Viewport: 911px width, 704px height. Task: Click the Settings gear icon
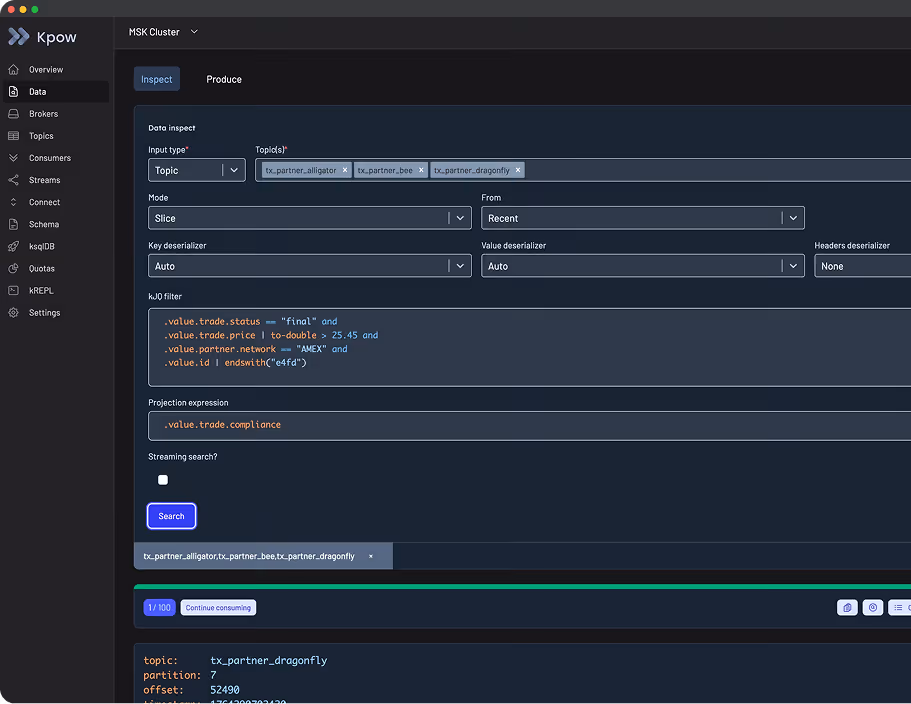[x=13, y=313]
